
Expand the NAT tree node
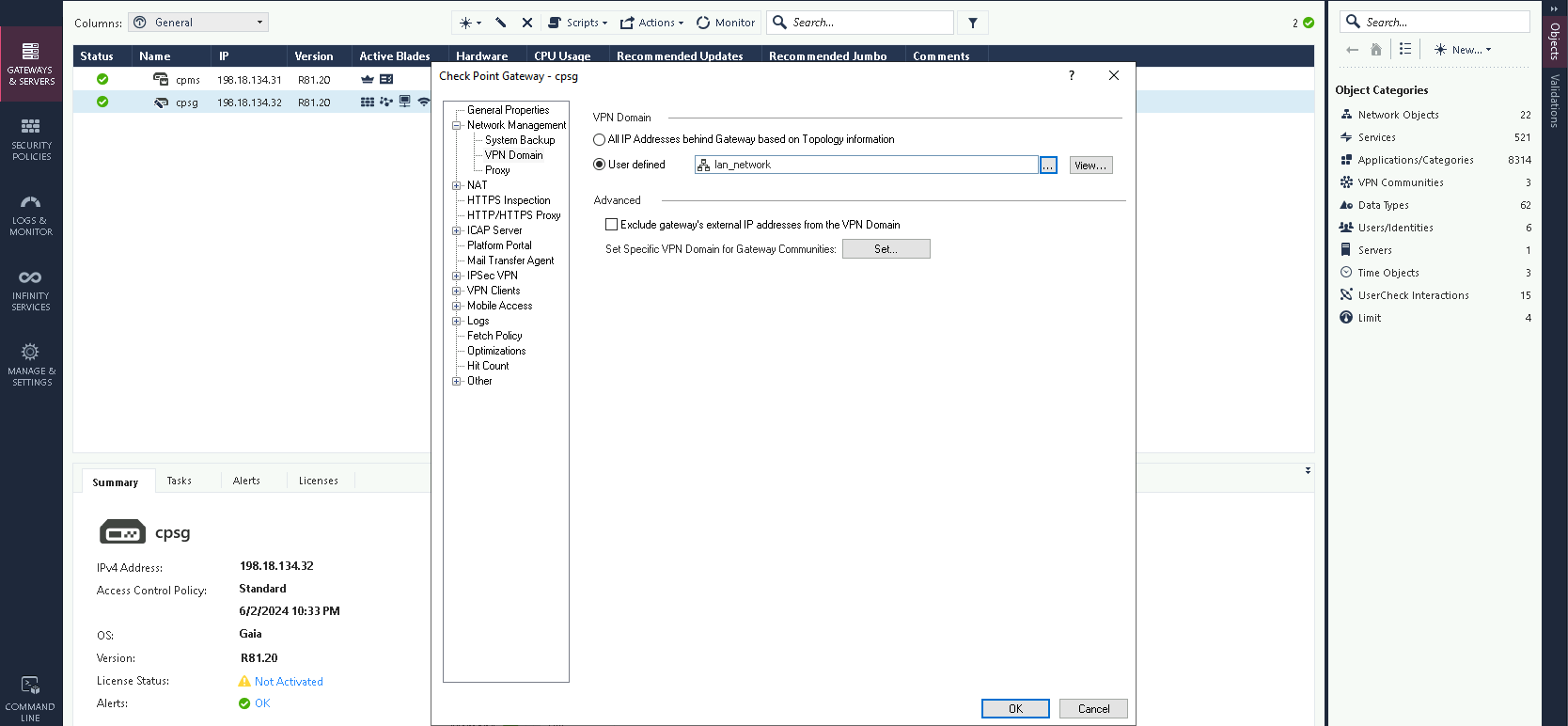tap(457, 185)
